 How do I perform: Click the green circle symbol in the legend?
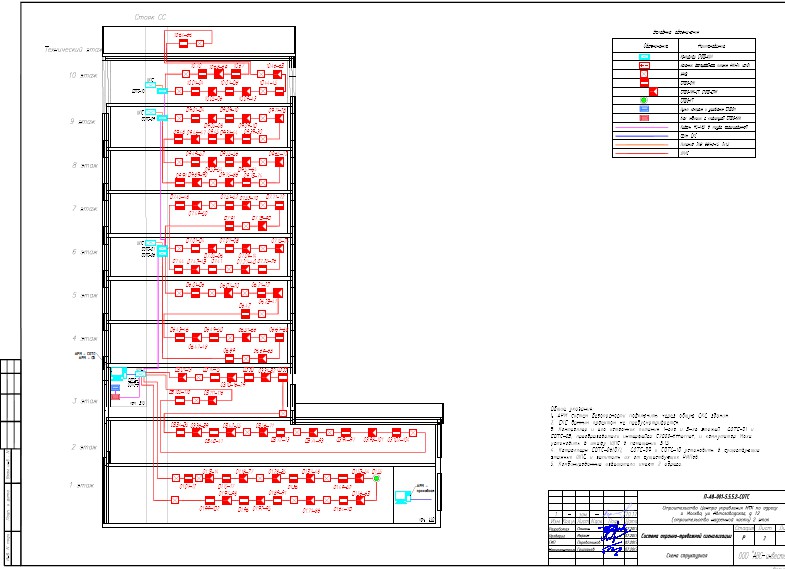pyautogui.click(x=644, y=100)
